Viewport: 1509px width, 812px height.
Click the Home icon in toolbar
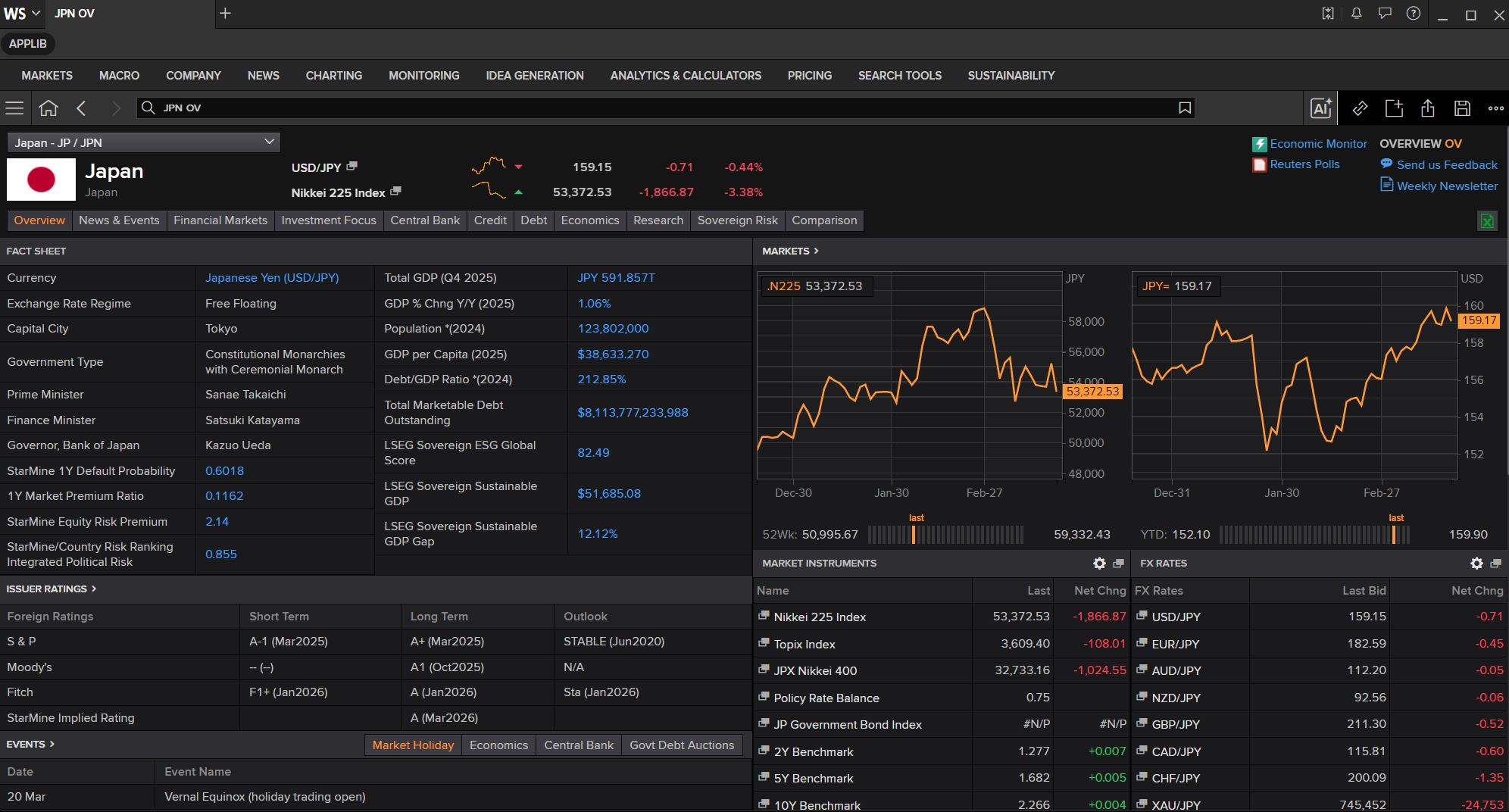tap(48, 108)
